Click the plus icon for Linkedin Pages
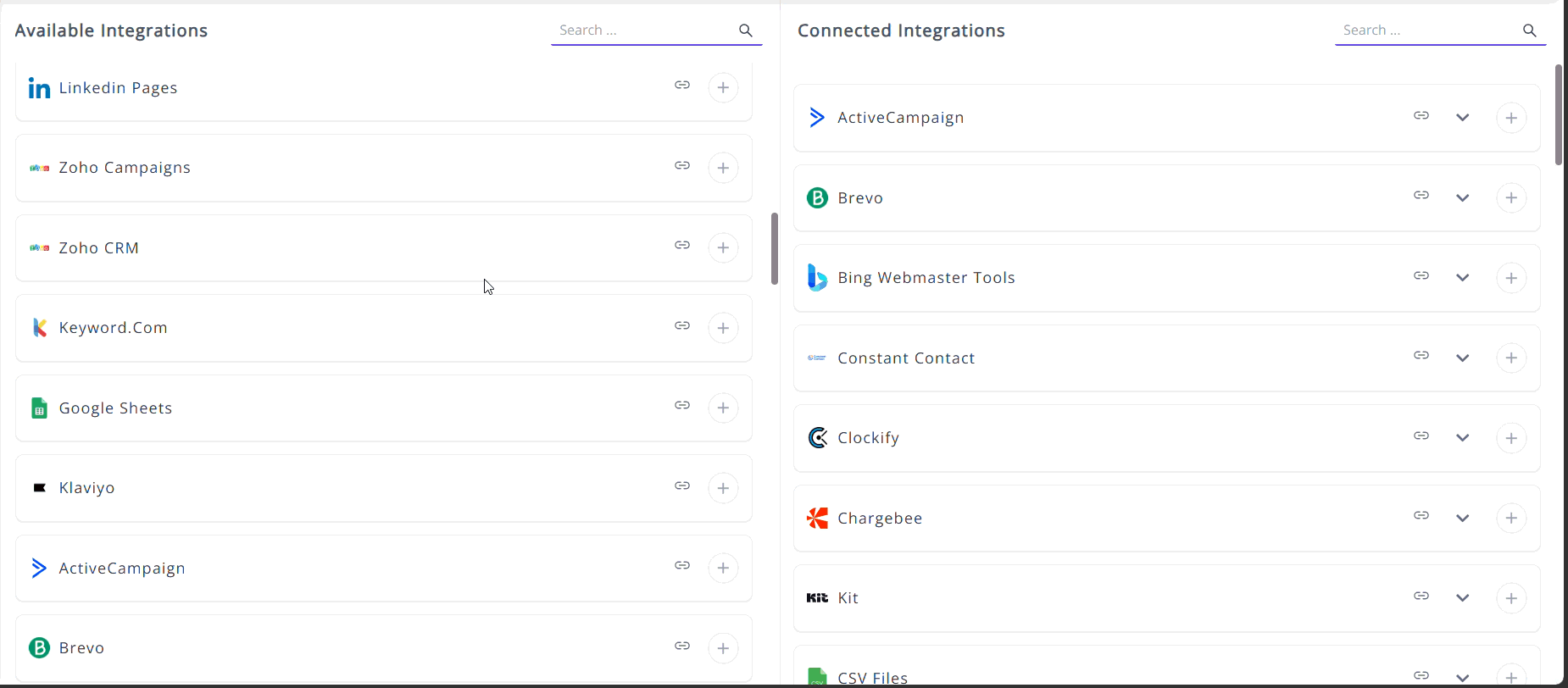This screenshot has height=688, width=1568. (x=723, y=87)
